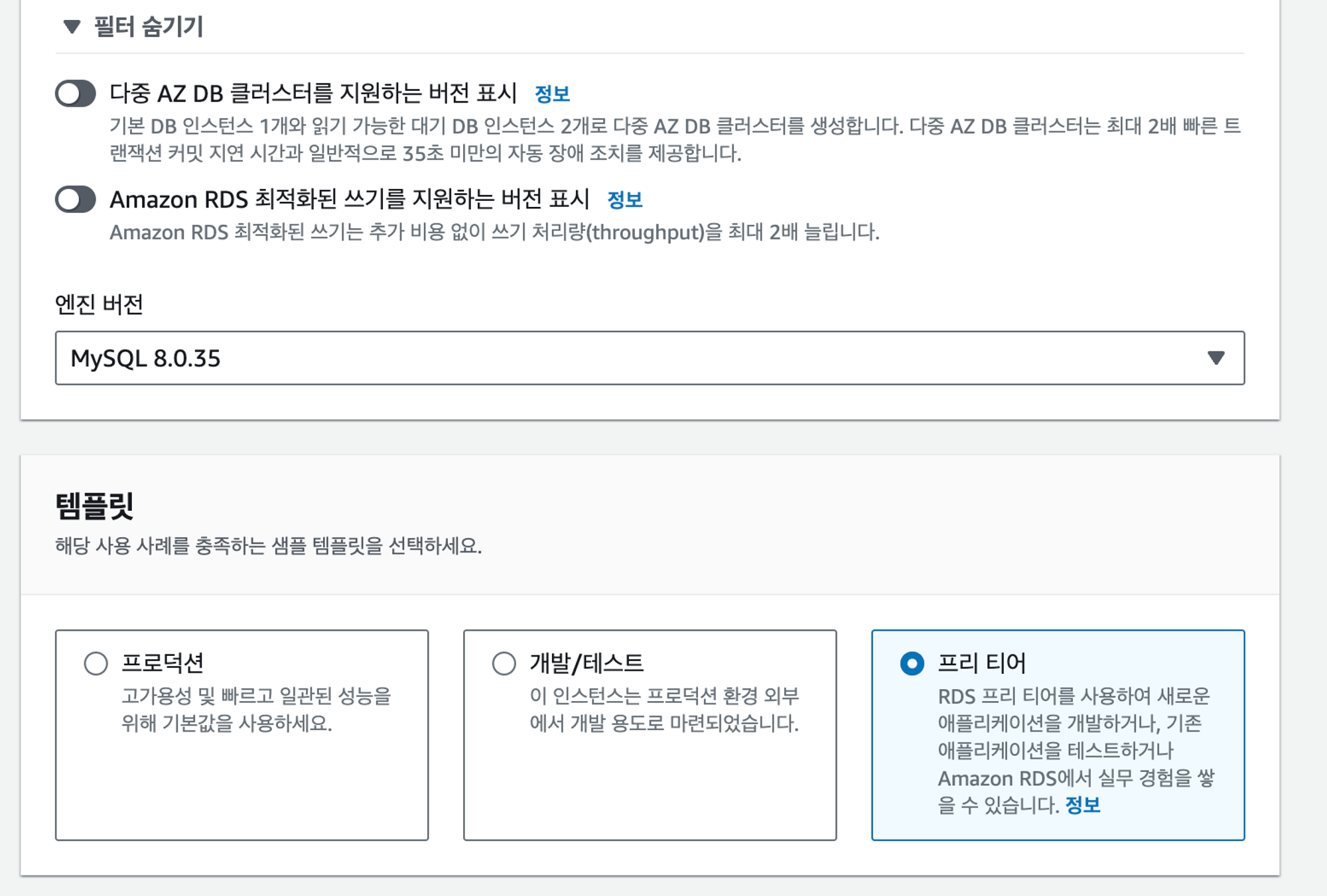This screenshot has width=1327, height=896.
Task: Click the 프로덕션 template description text
Action: tap(256, 710)
